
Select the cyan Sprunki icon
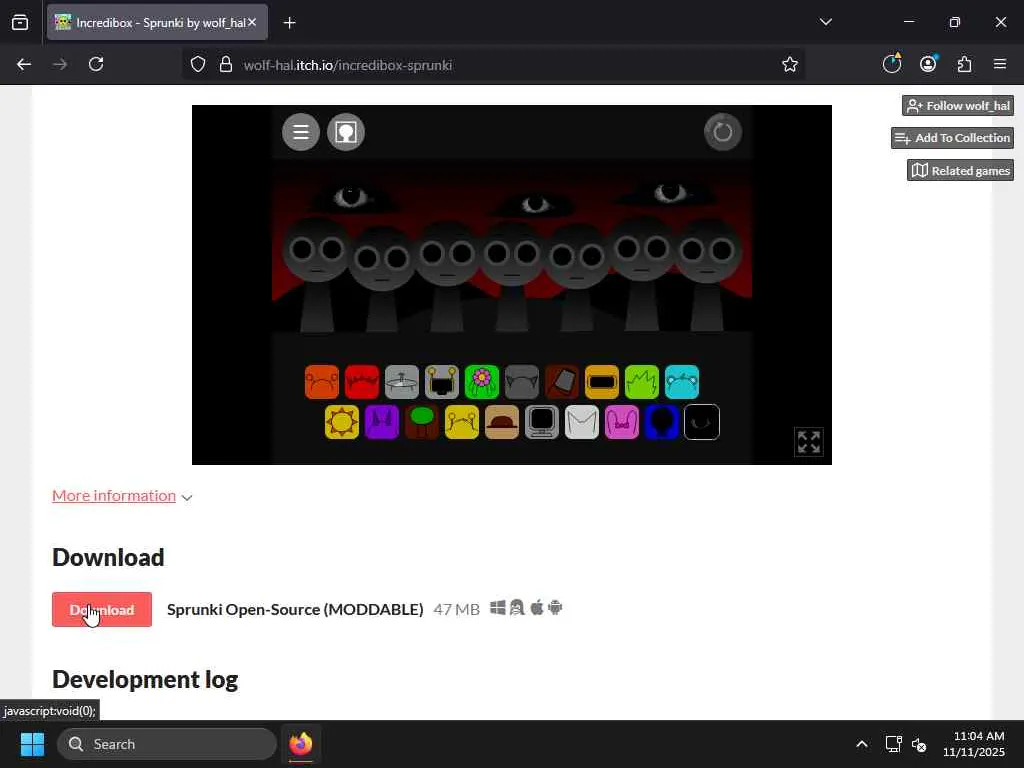pyautogui.click(x=682, y=382)
